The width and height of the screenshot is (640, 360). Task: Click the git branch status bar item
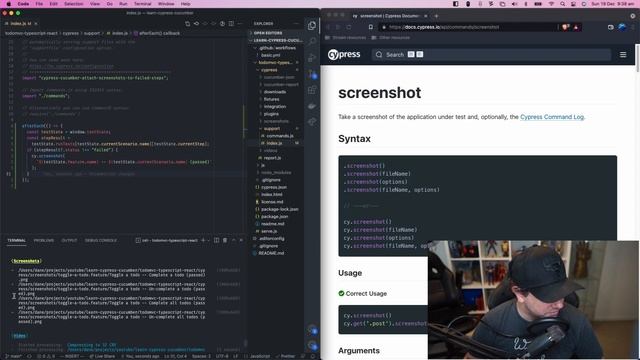[13, 356]
